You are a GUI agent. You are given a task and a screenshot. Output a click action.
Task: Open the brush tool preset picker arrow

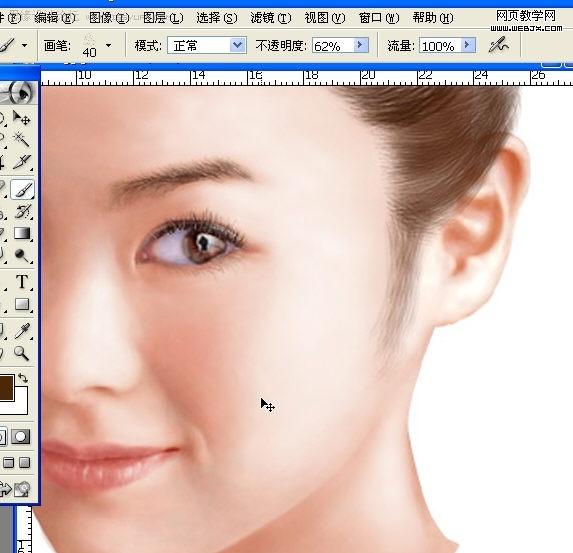pyautogui.click(x=24, y=46)
